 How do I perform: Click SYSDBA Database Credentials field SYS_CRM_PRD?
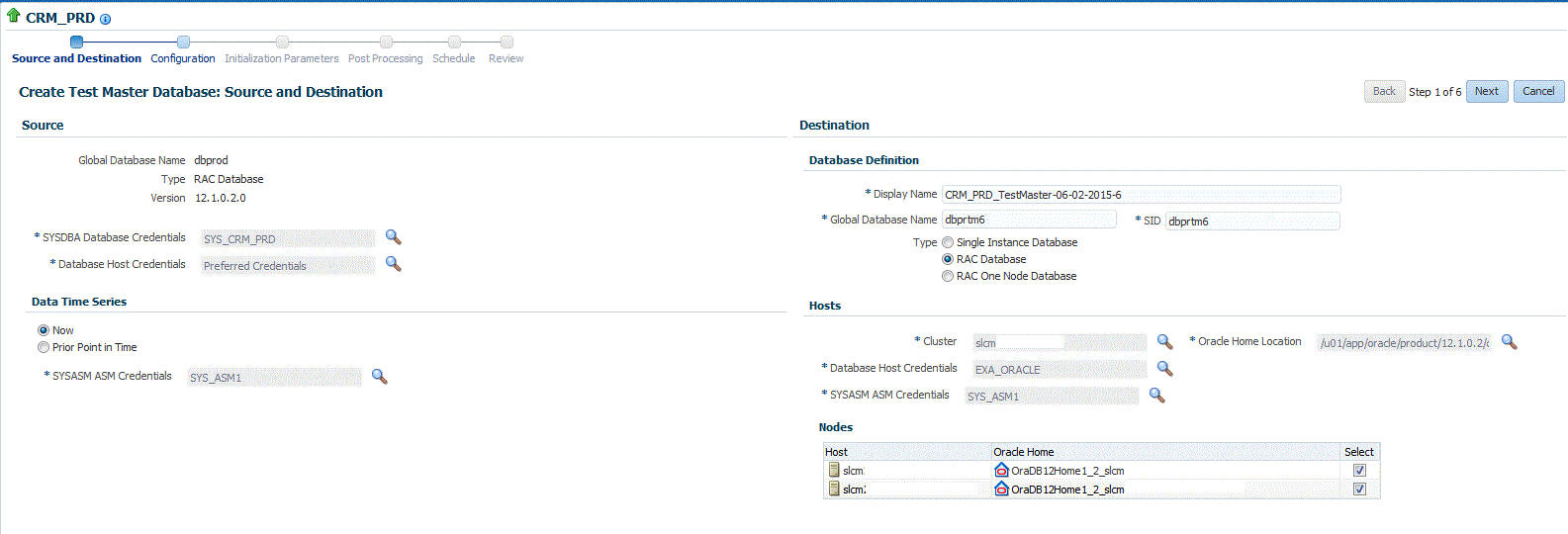coord(288,238)
